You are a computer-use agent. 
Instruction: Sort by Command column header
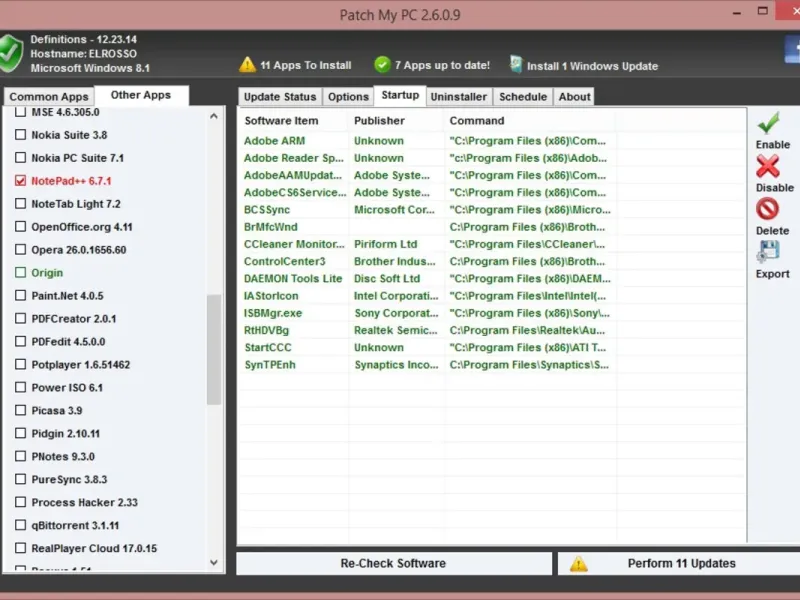point(530,121)
